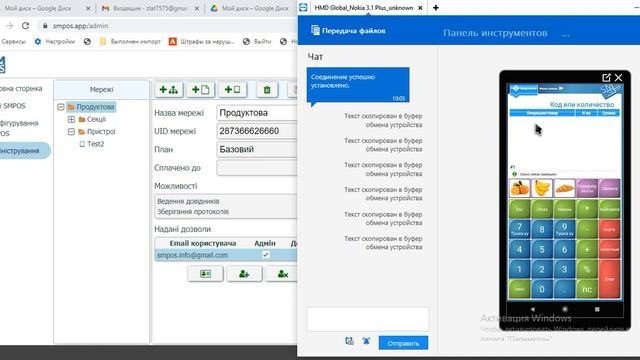
Task: Click the alert bell icon under chat
Action: point(366,341)
